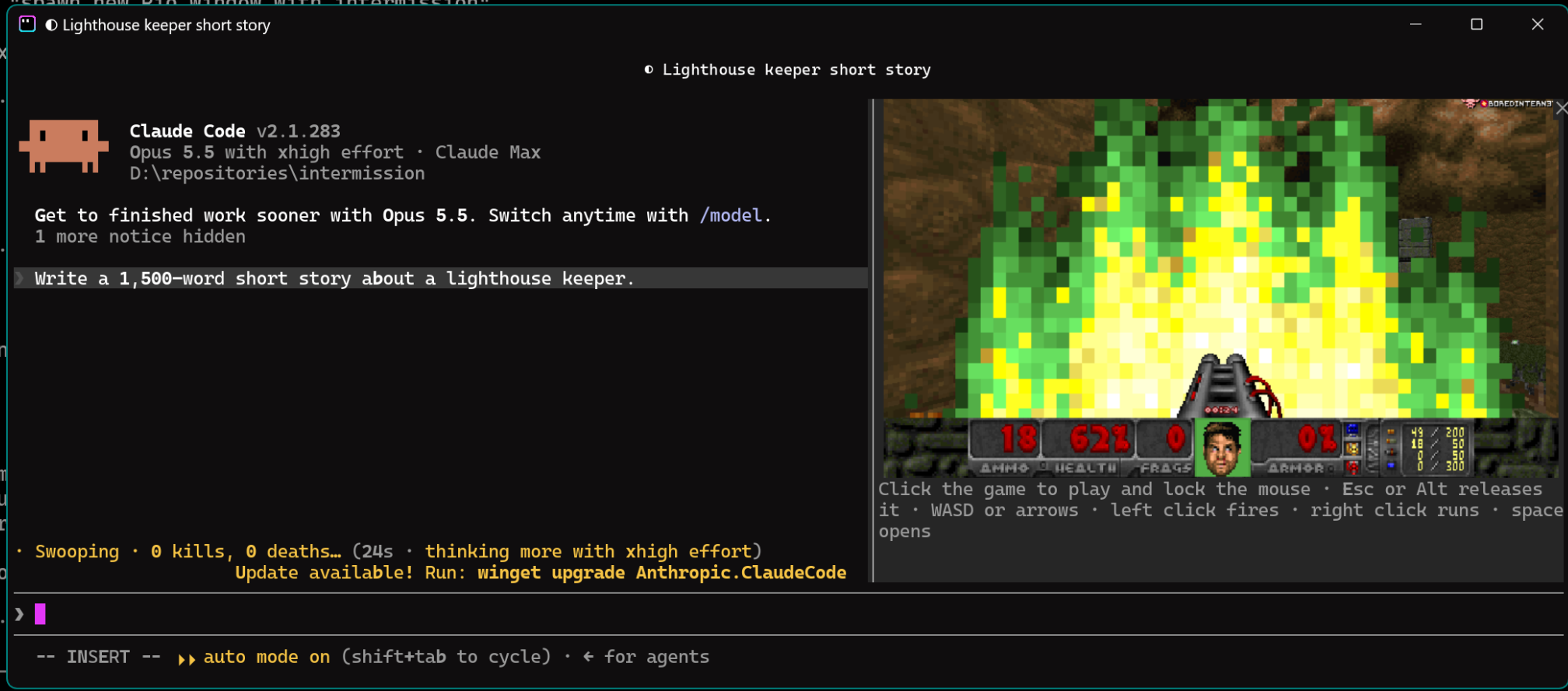Click the /model command text

click(x=730, y=215)
